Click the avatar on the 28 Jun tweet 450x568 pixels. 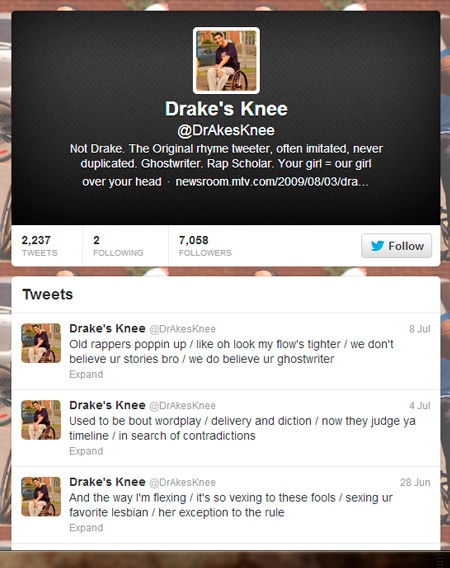(x=41, y=497)
